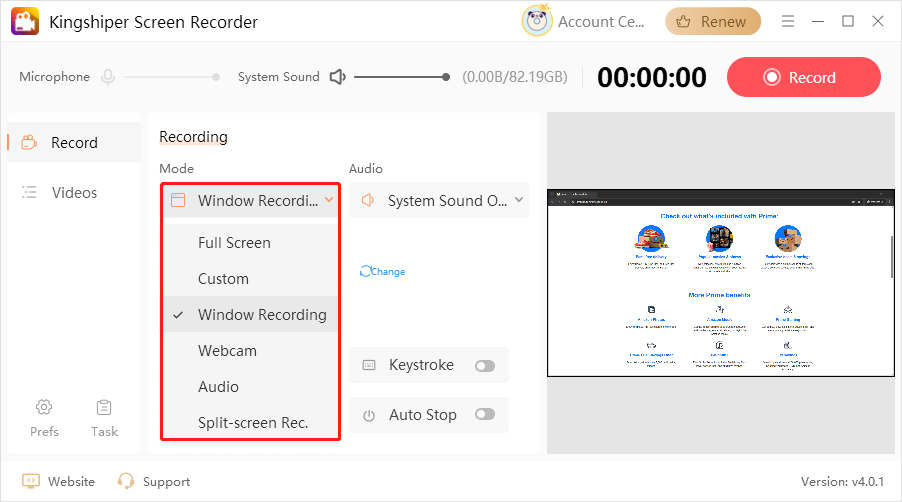Click the Account Ce... label

click(x=601, y=22)
